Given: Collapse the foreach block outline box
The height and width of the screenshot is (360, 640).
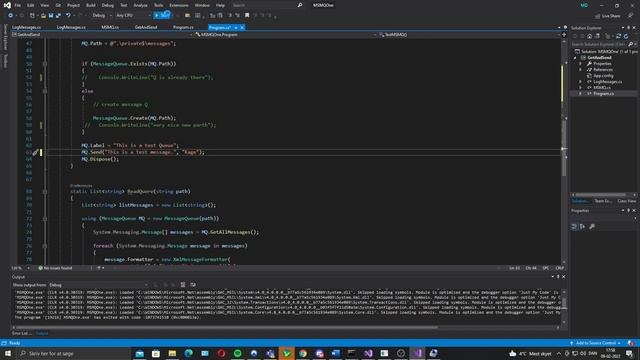Looking at the screenshot, I should point(45,246).
